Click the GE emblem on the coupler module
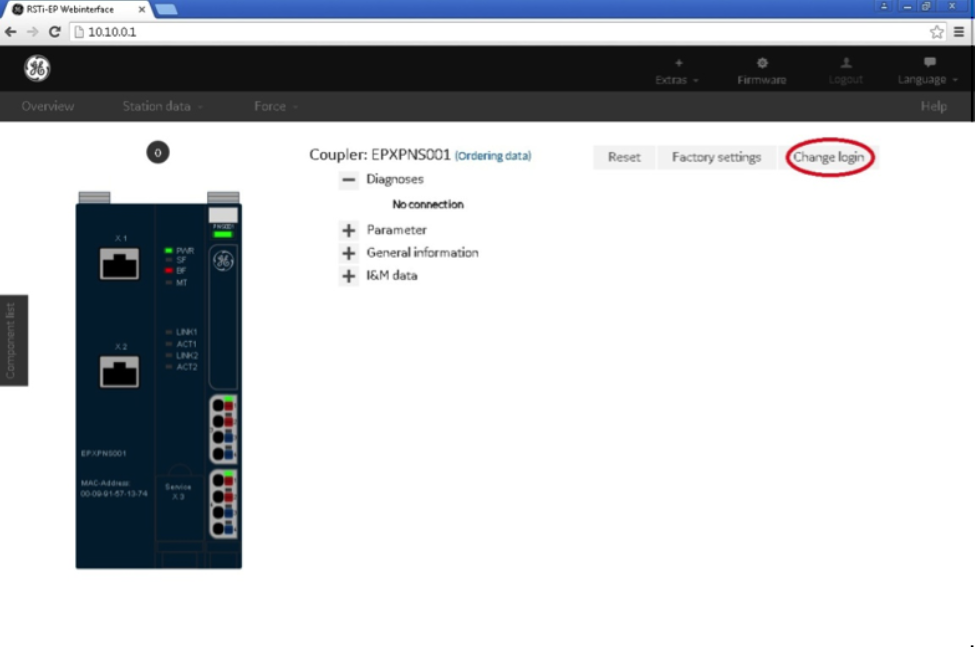This screenshot has width=975, height=647. pos(223,260)
